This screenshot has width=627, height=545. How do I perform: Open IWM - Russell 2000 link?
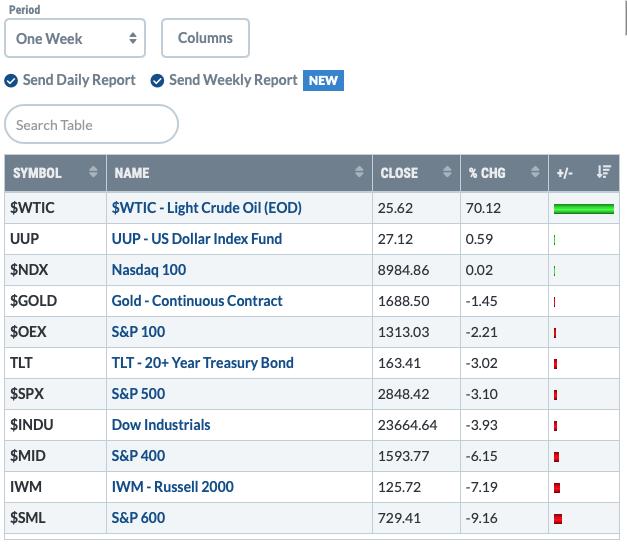(173, 487)
